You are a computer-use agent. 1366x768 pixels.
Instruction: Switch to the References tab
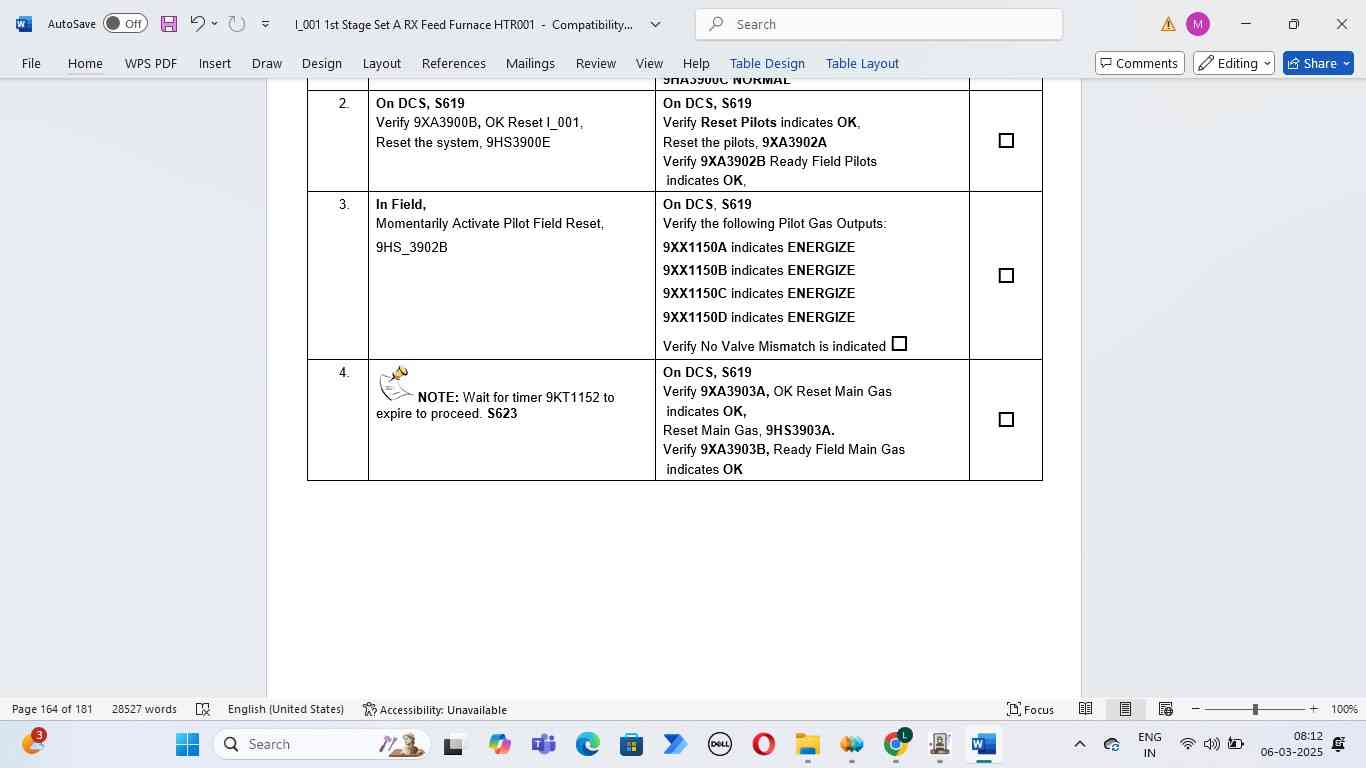(x=453, y=63)
